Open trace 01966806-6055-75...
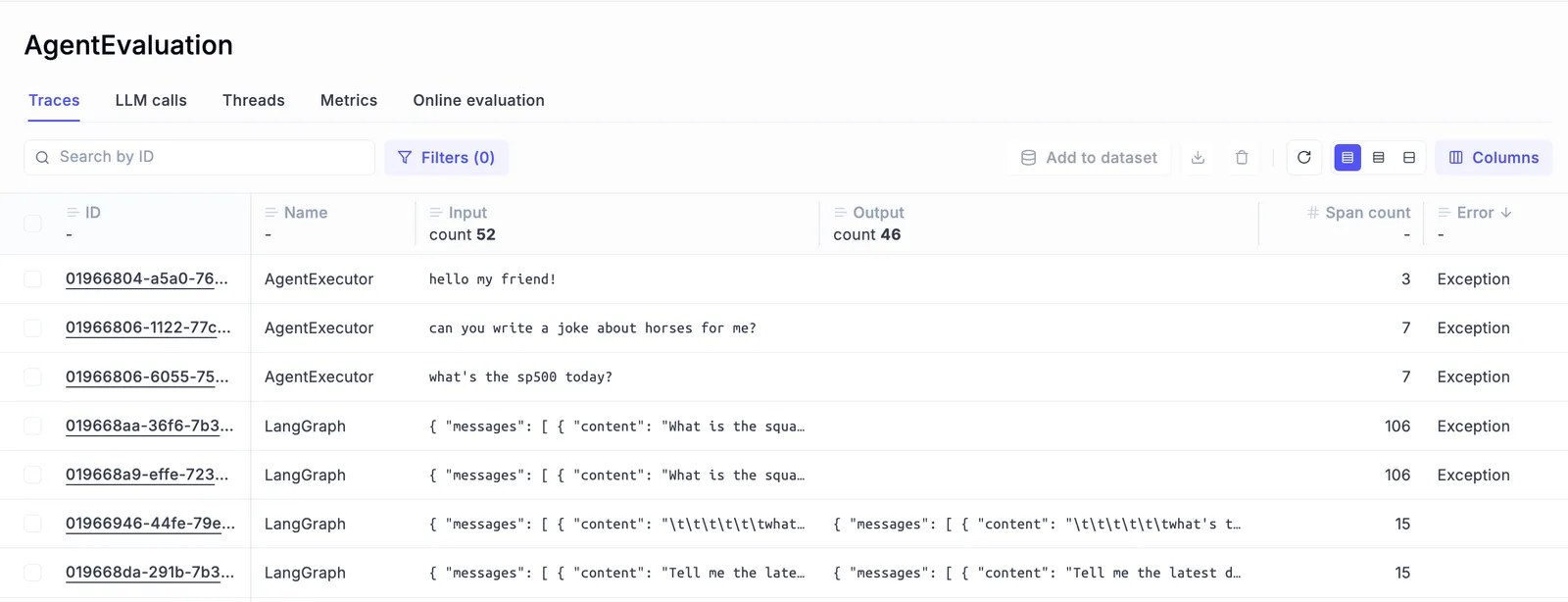1568x602 pixels. click(147, 377)
